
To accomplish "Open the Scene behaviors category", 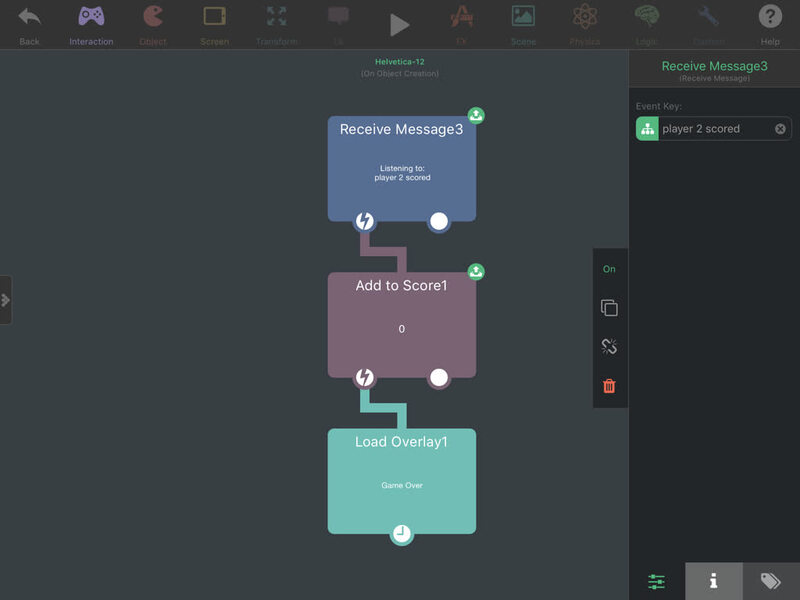I will 523,25.
